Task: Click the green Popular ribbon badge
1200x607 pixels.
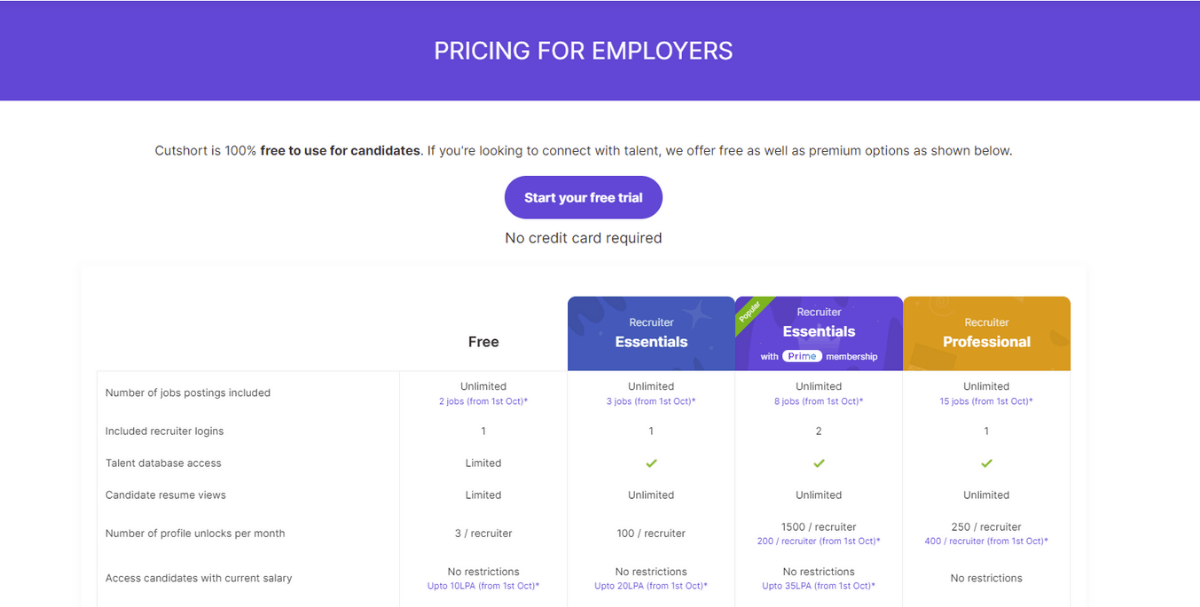Action: point(751,311)
